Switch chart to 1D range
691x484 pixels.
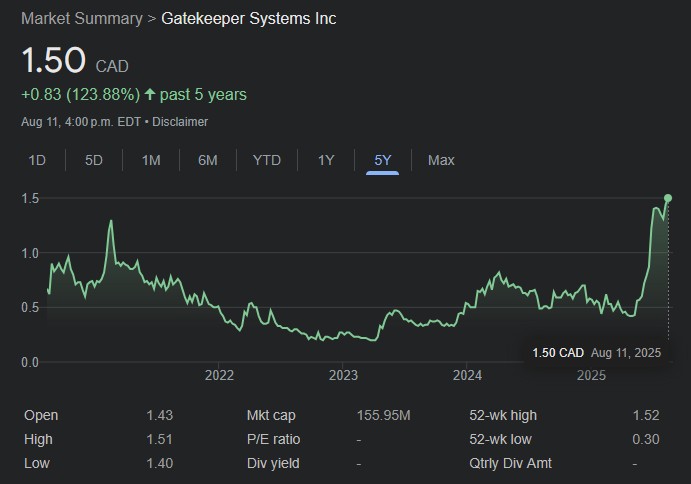tap(37, 160)
